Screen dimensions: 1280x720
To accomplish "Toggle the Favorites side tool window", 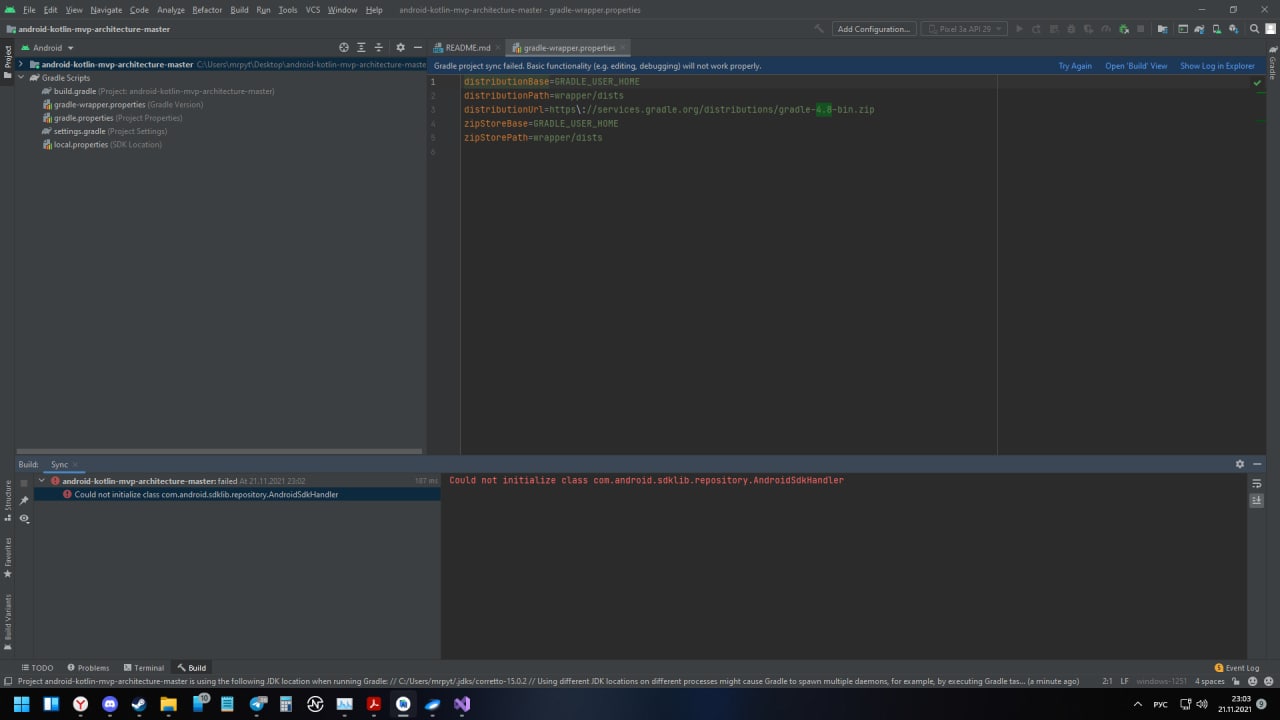I will click(7, 557).
